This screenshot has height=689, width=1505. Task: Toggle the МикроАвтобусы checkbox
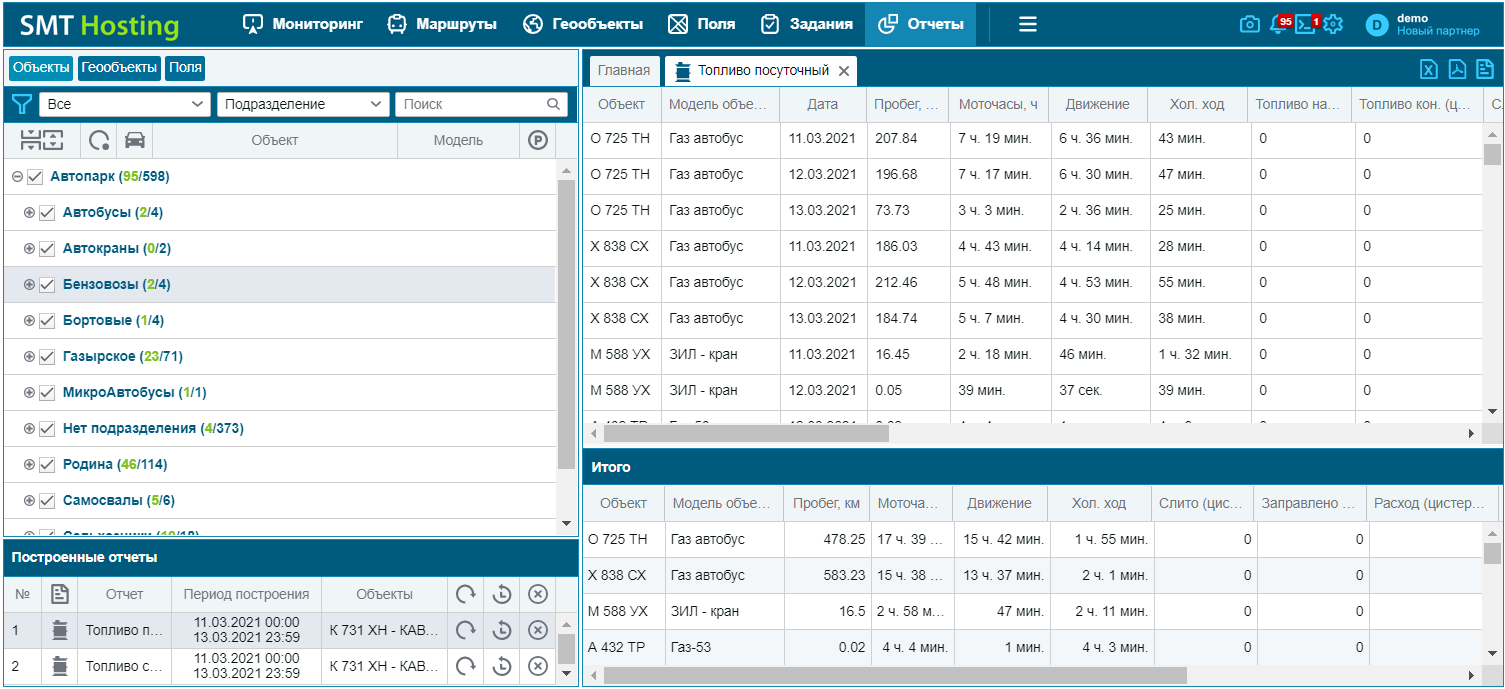click(47, 393)
